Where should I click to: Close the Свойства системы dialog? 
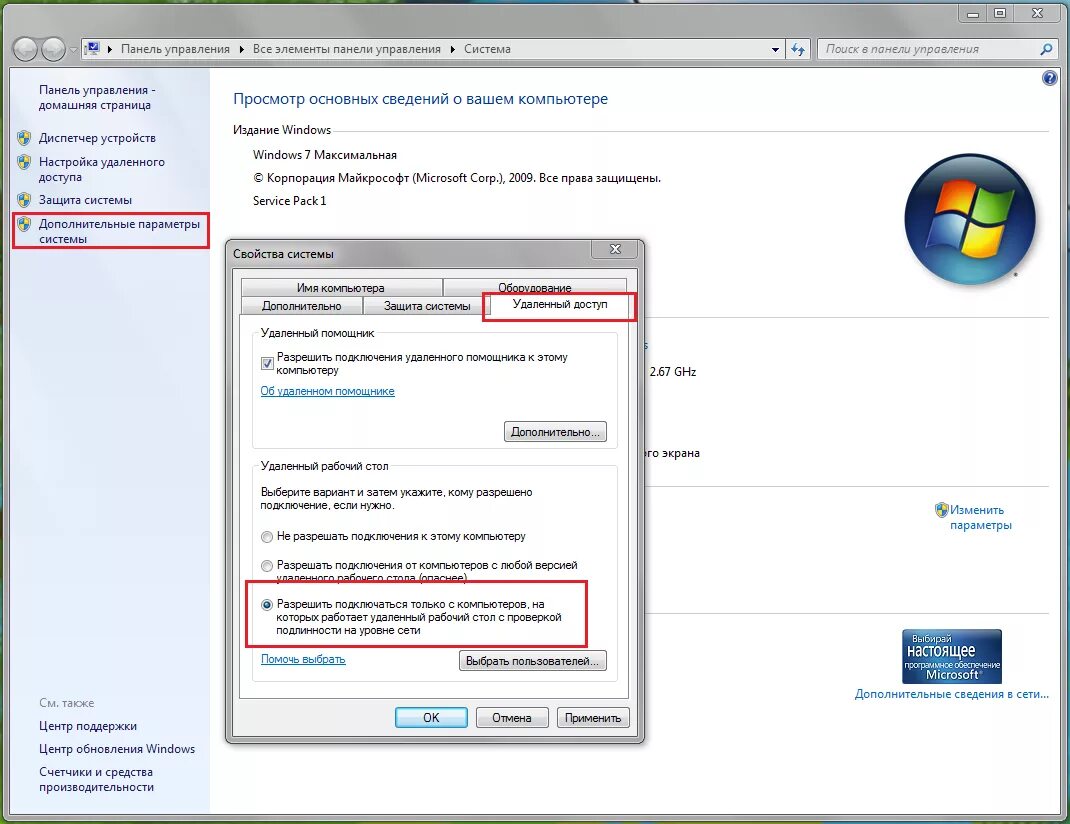click(x=615, y=249)
